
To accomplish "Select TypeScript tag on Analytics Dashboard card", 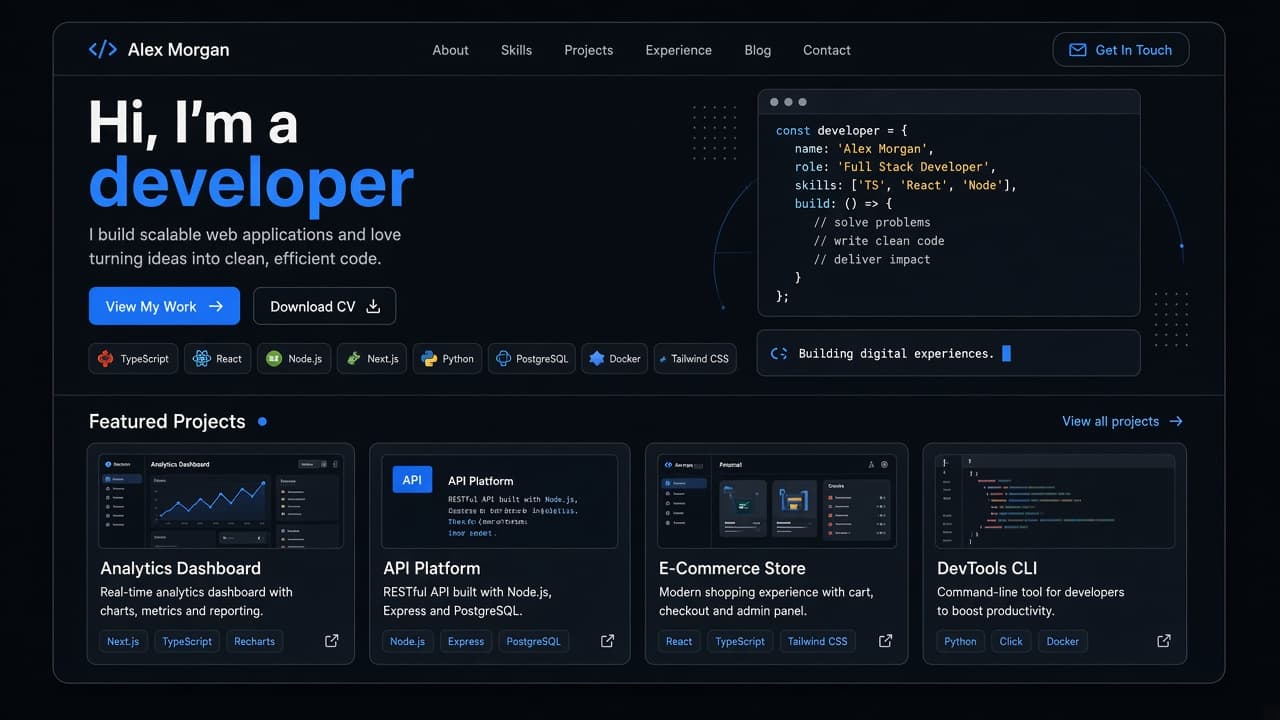I will (187, 641).
